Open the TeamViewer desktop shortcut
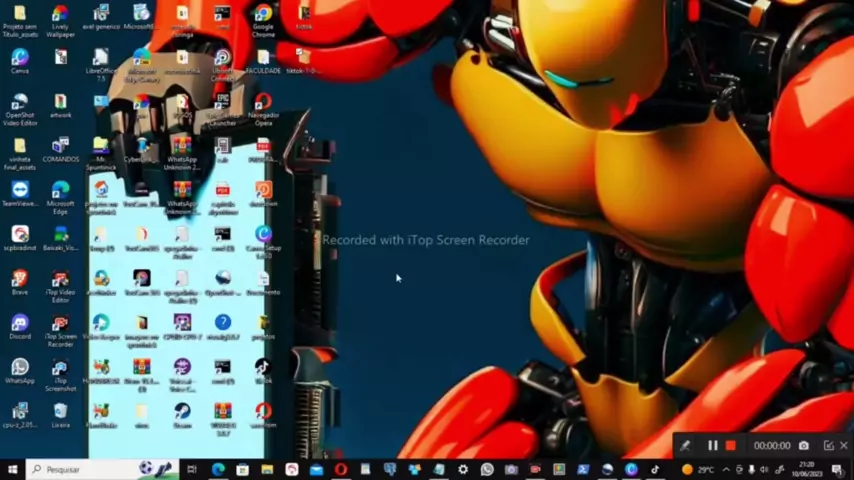 20,195
